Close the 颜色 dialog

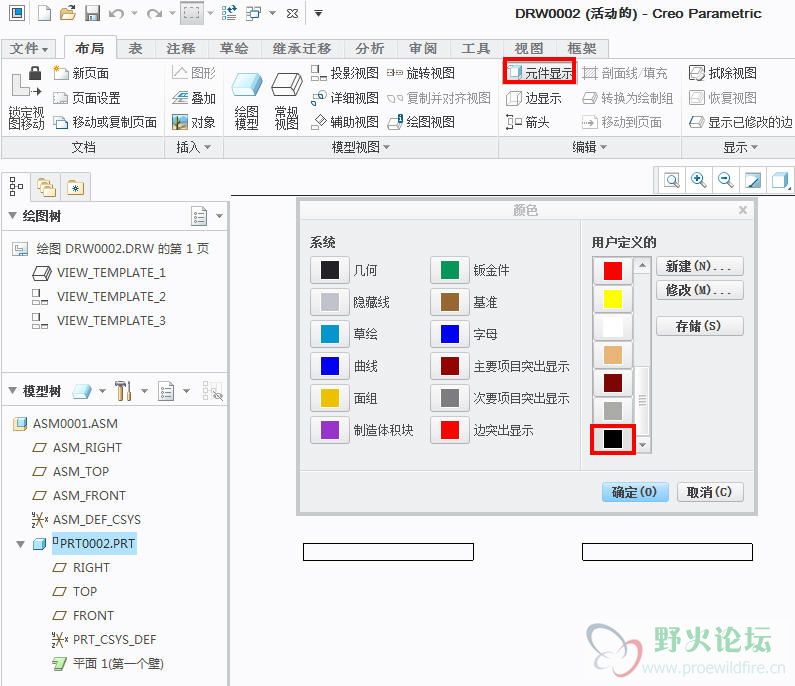743,210
